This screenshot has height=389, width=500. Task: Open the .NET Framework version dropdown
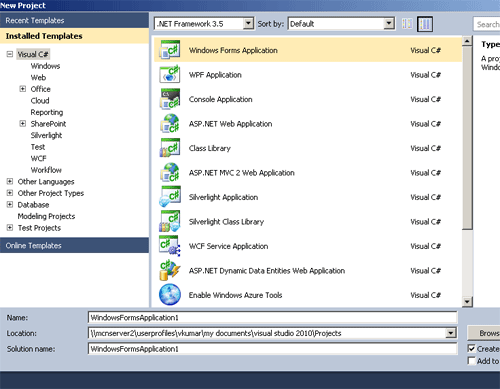[204, 24]
